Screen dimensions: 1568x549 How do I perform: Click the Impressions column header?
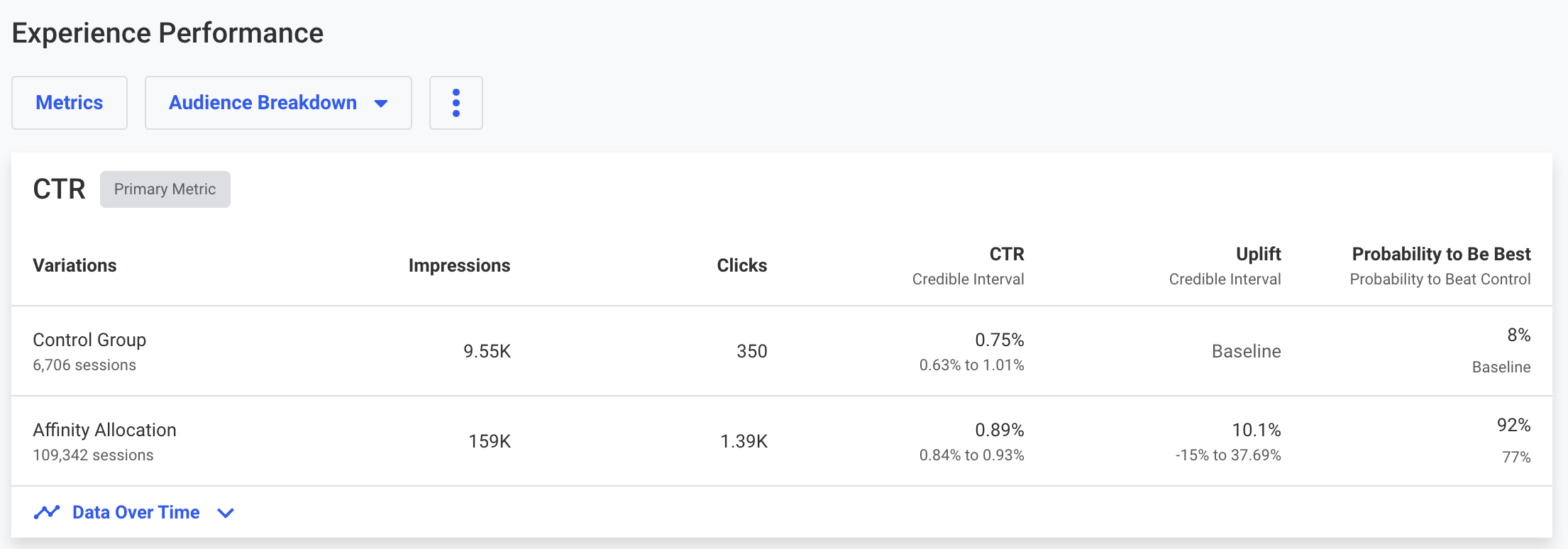pyautogui.click(x=459, y=265)
